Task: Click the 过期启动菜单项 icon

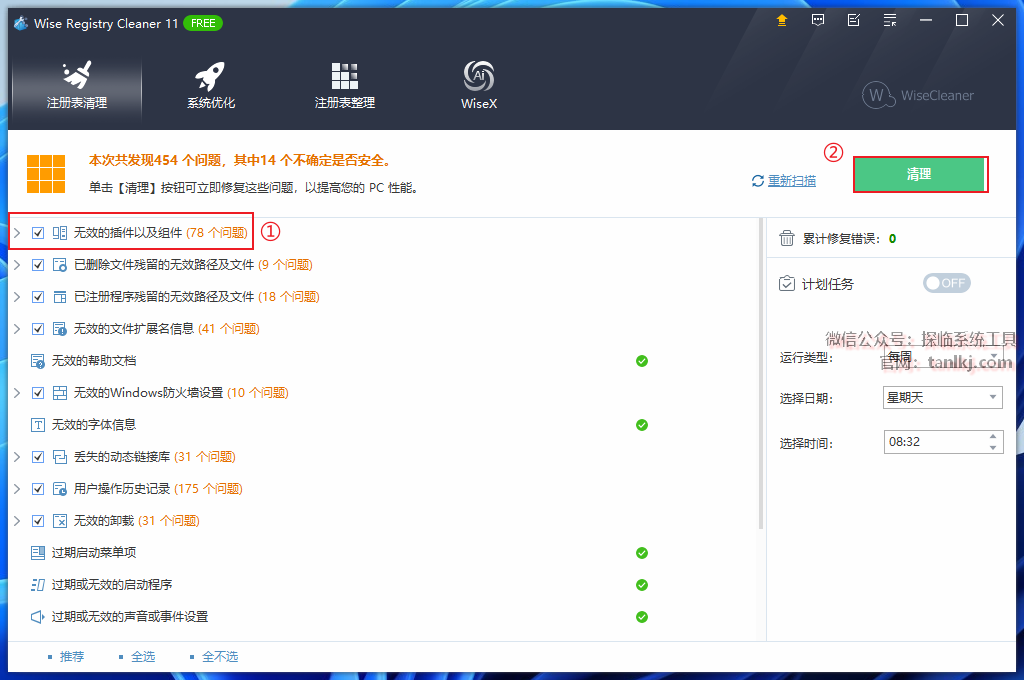Action: tap(38, 553)
